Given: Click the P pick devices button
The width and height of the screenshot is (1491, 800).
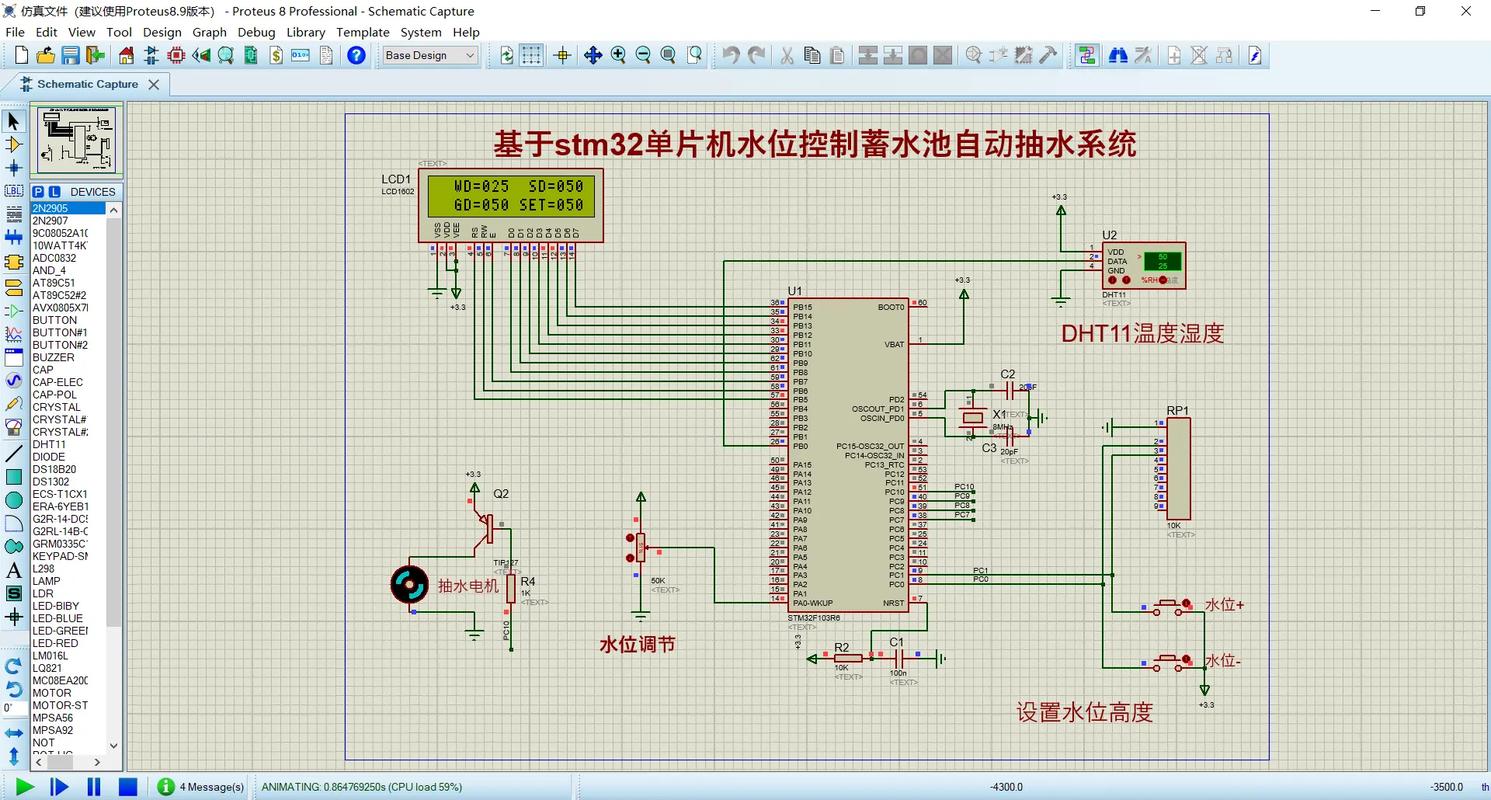Looking at the screenshot, I should pos(38,192).
